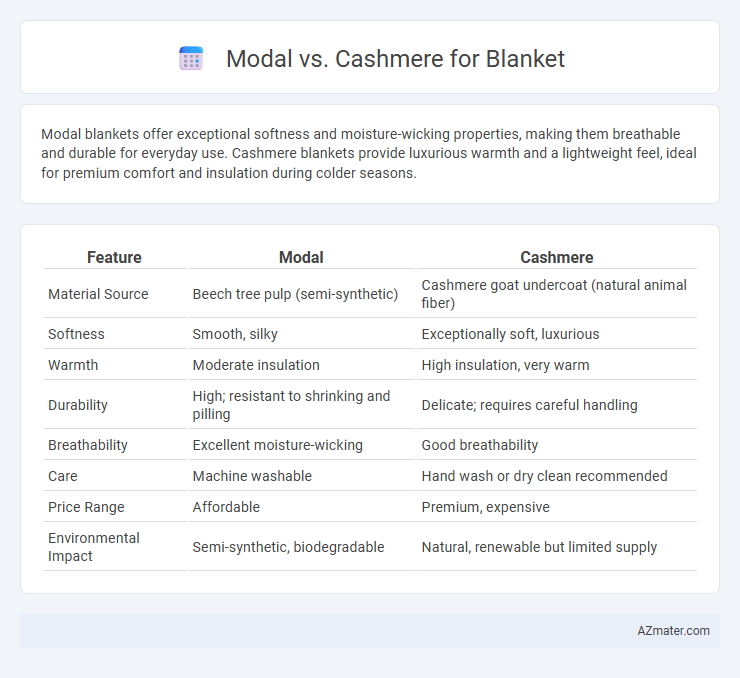Click the title 'Modal vs. Cashmere for Blanket'
The height and width of the screenshot is (678, 740).
point(395,59)
